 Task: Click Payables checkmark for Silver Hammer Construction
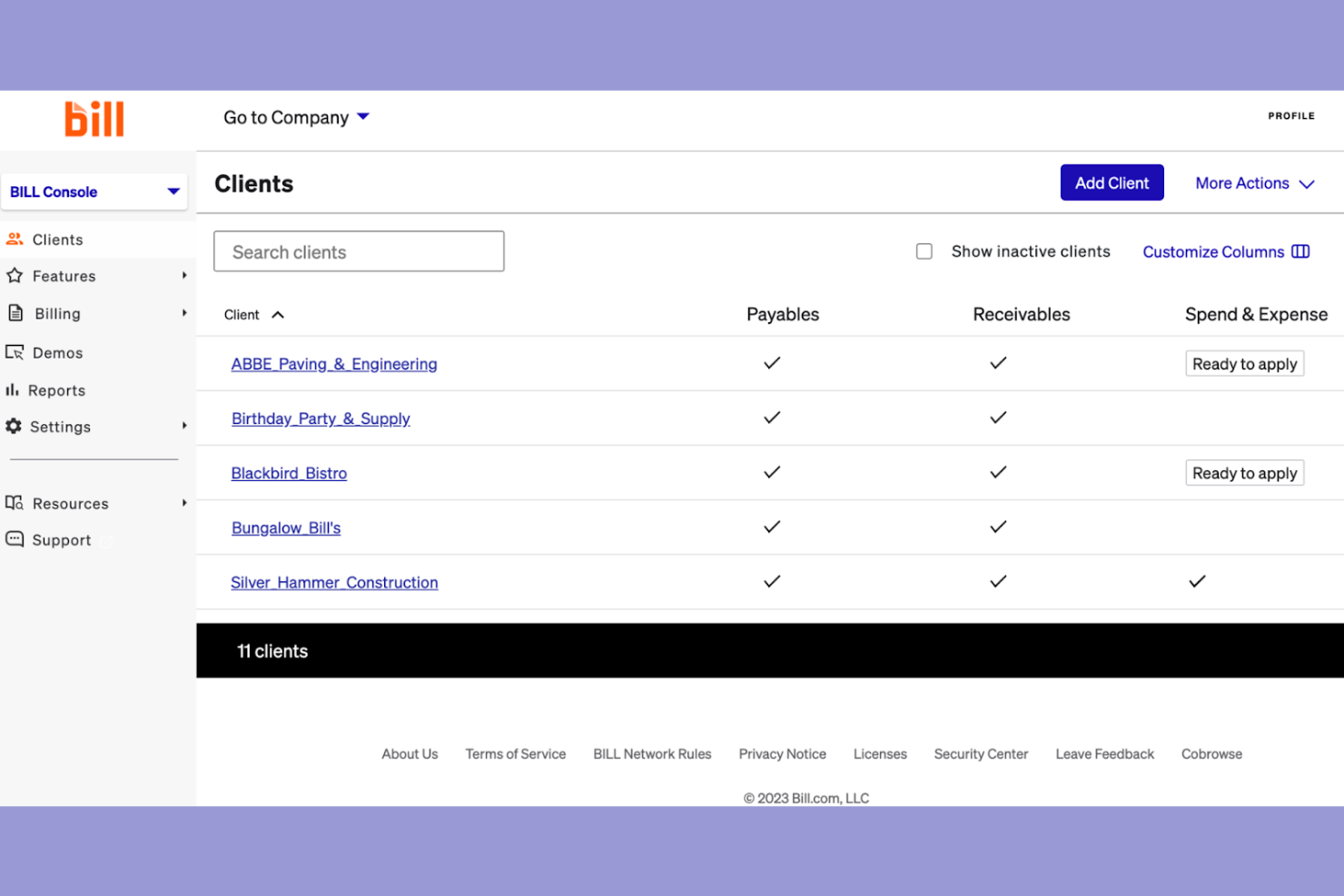[772, 581]
